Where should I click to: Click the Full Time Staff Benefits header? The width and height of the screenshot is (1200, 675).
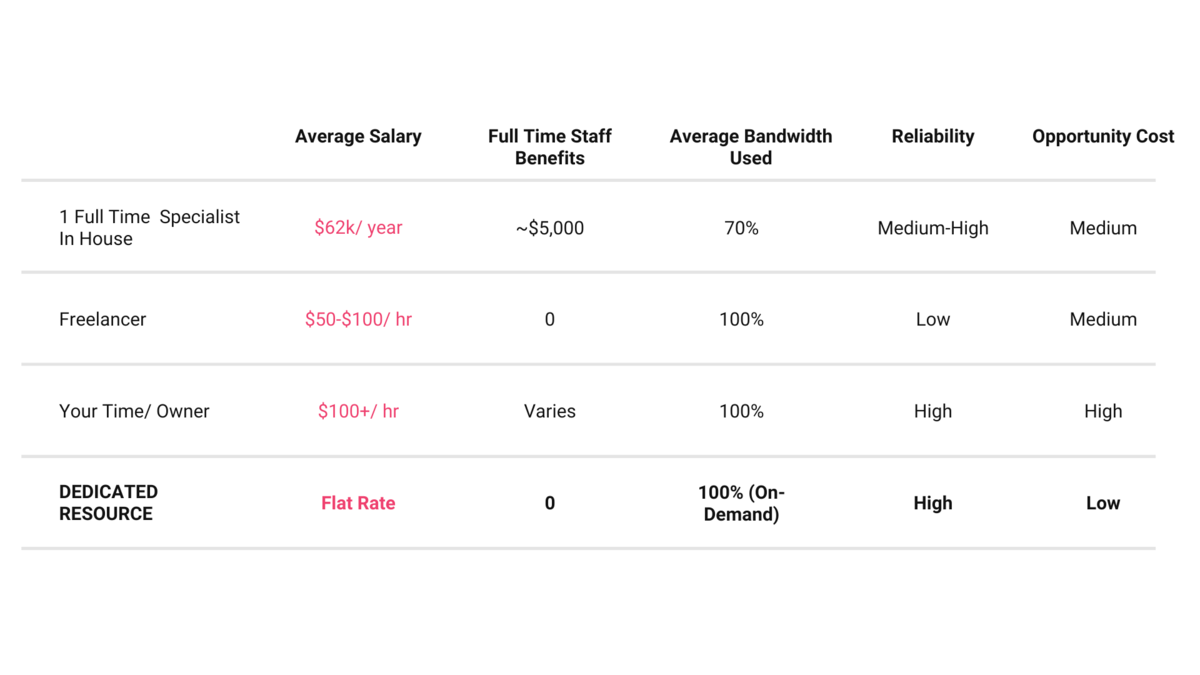point(549,147)
